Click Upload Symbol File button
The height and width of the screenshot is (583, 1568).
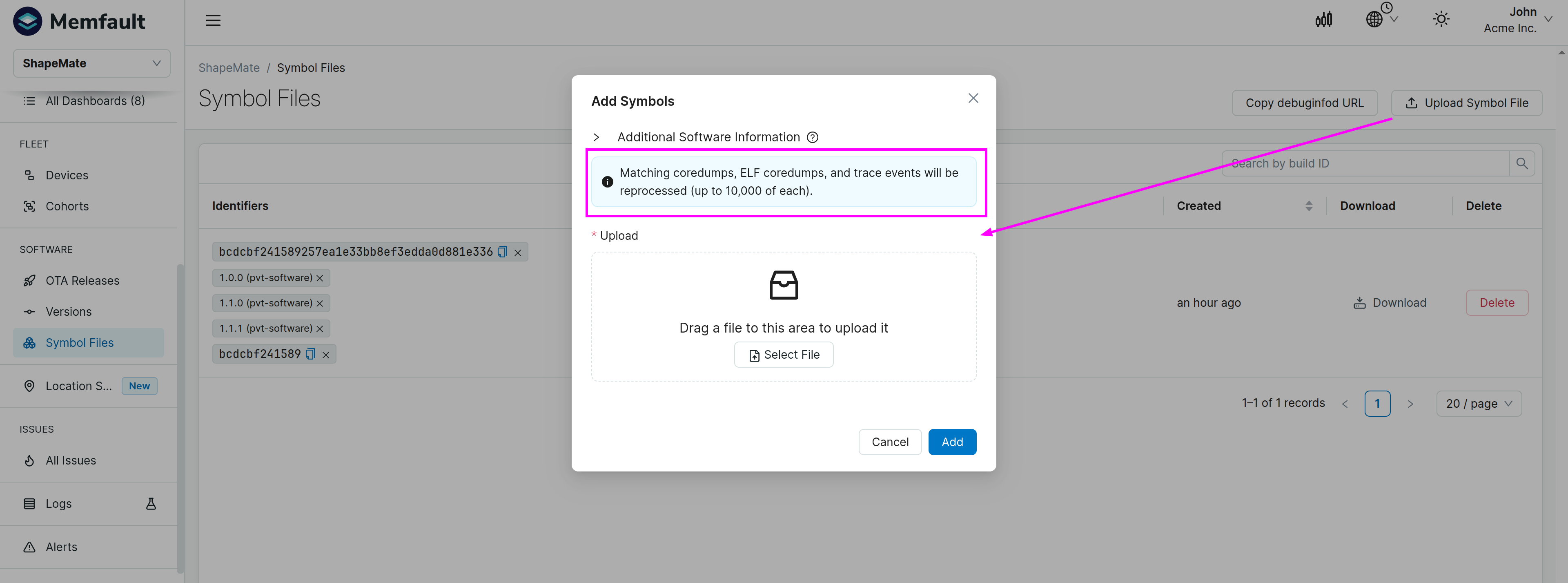click(x=1466, y=103)
